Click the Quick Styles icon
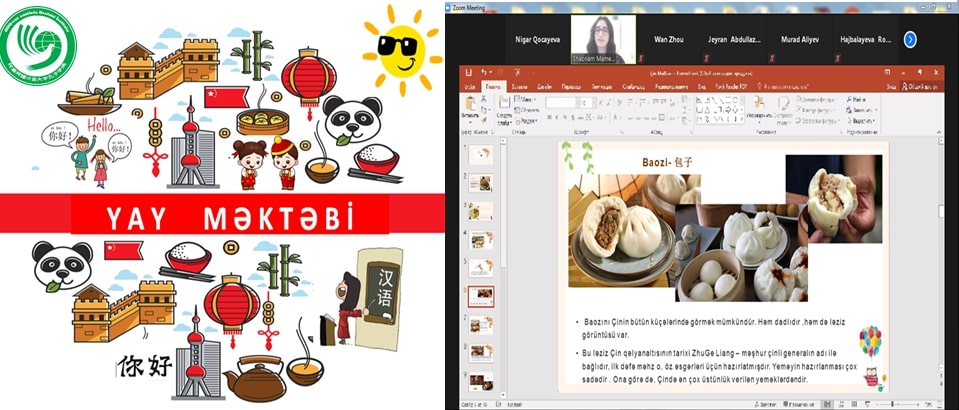This screenshot has width=959, height=410. click(783, 104)
